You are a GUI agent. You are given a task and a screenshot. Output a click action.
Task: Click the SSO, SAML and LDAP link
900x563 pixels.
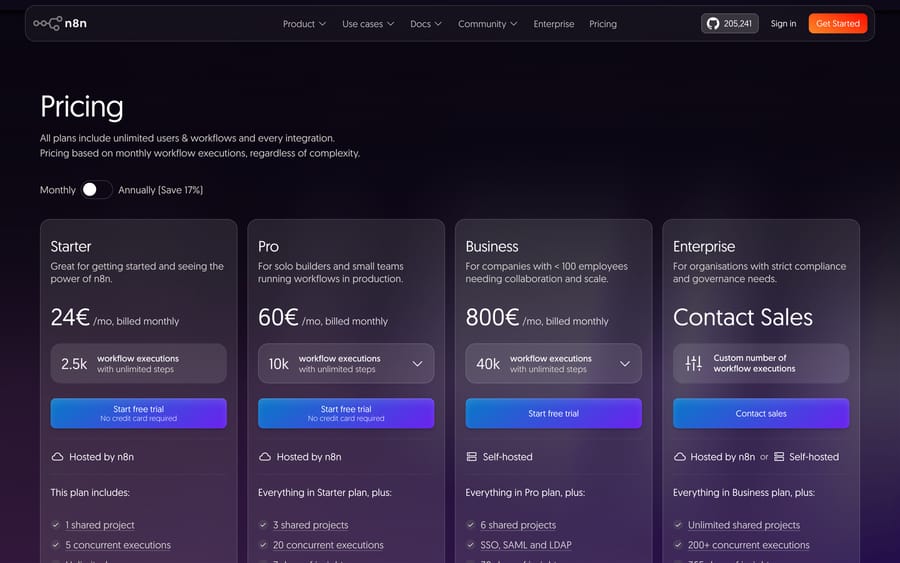[526, 545]
